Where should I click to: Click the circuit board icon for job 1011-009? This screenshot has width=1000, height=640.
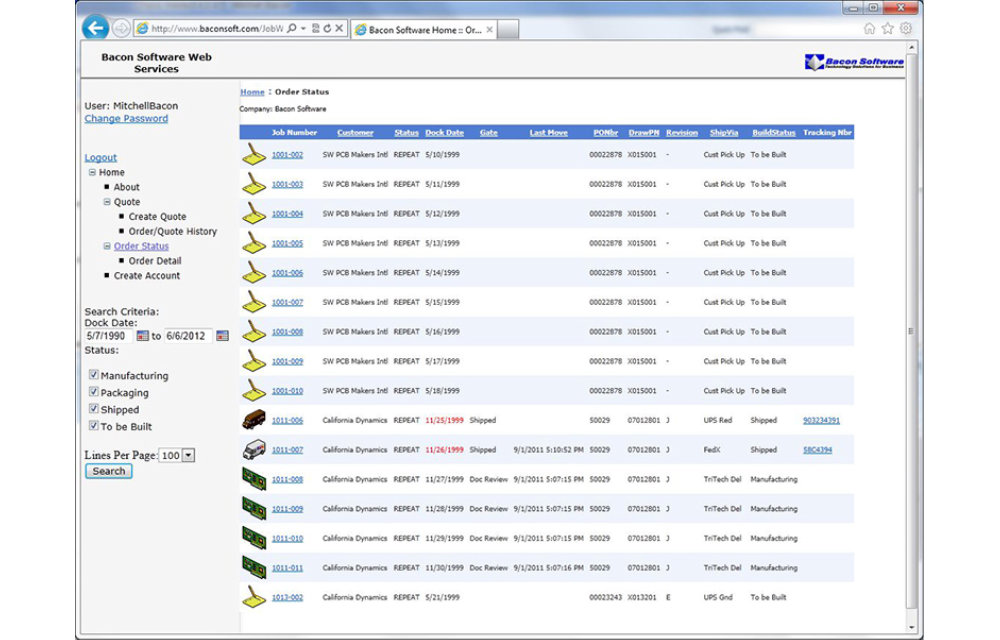pyautogui.click(x=254, y=509)
